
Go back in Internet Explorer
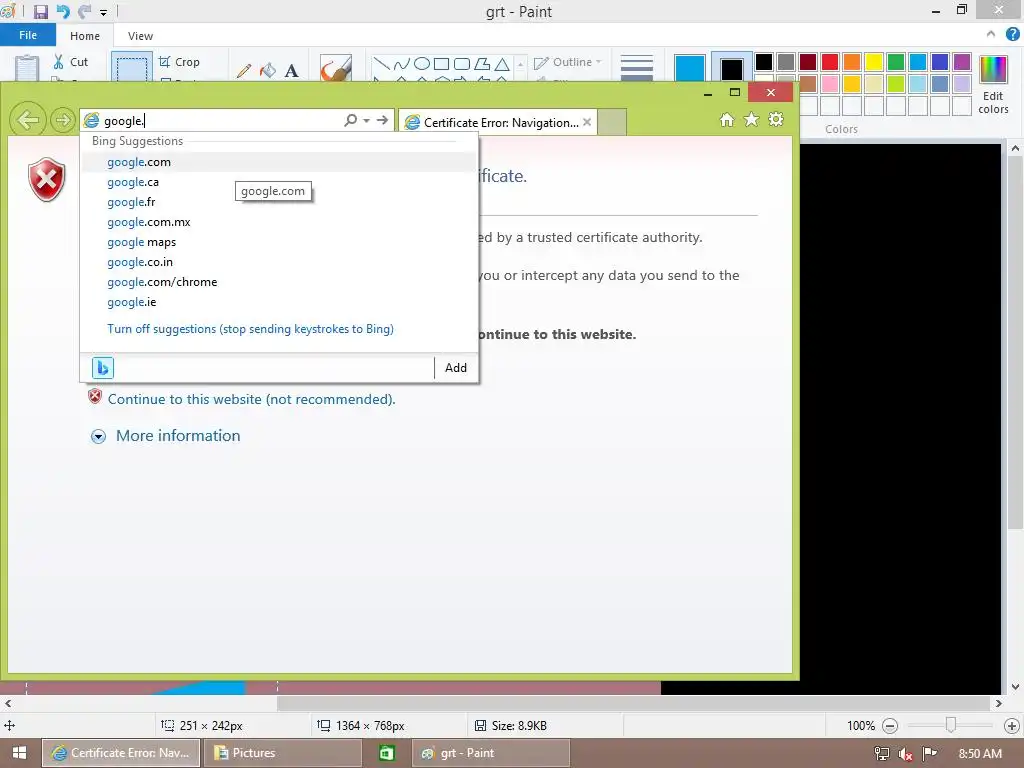[27, 120]
